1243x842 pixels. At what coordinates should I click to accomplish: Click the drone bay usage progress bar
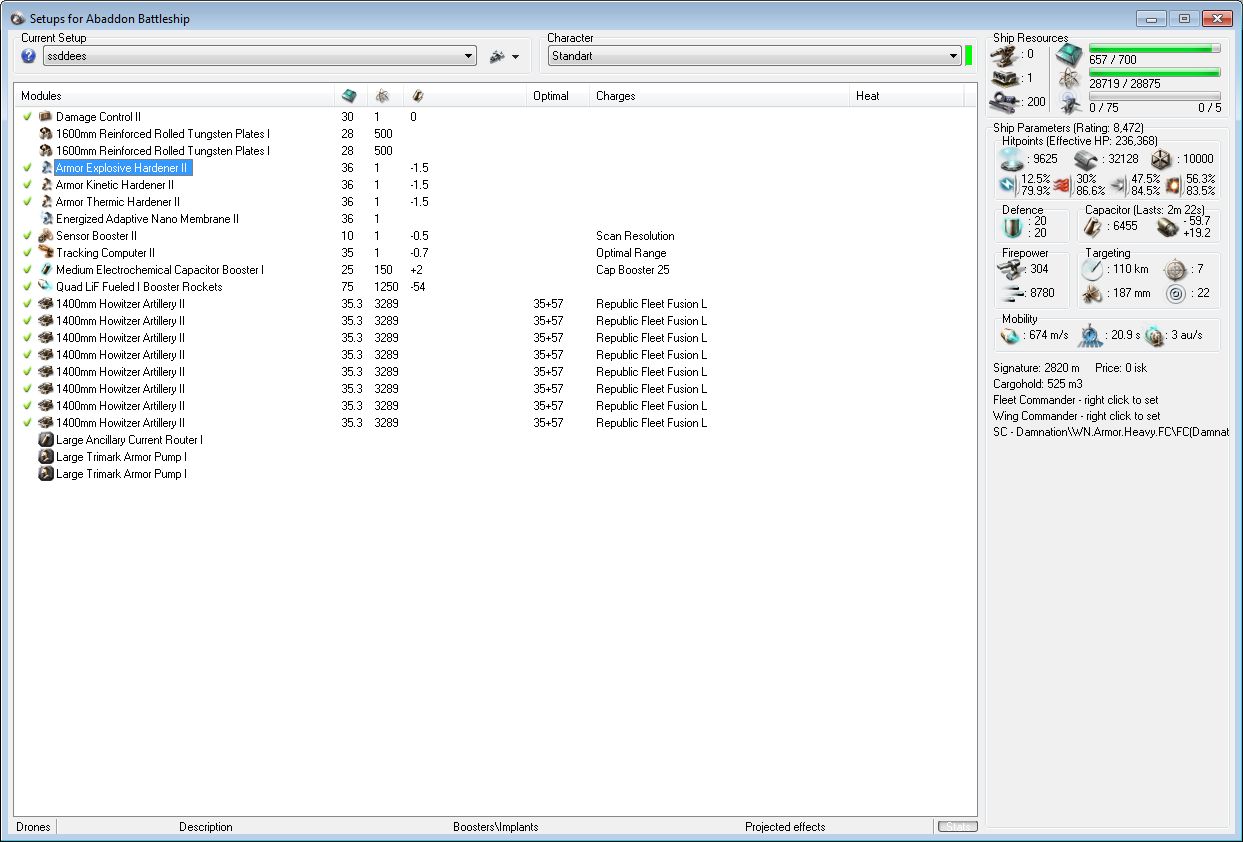[x=1154, y=96]
